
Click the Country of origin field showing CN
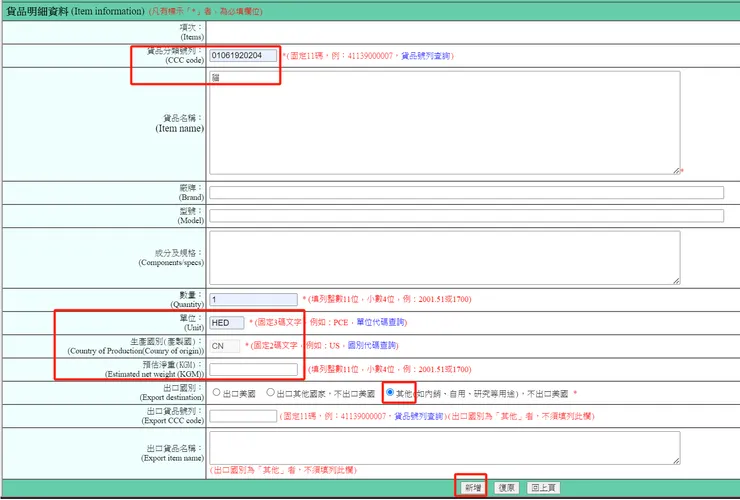(x=225, y=346)
